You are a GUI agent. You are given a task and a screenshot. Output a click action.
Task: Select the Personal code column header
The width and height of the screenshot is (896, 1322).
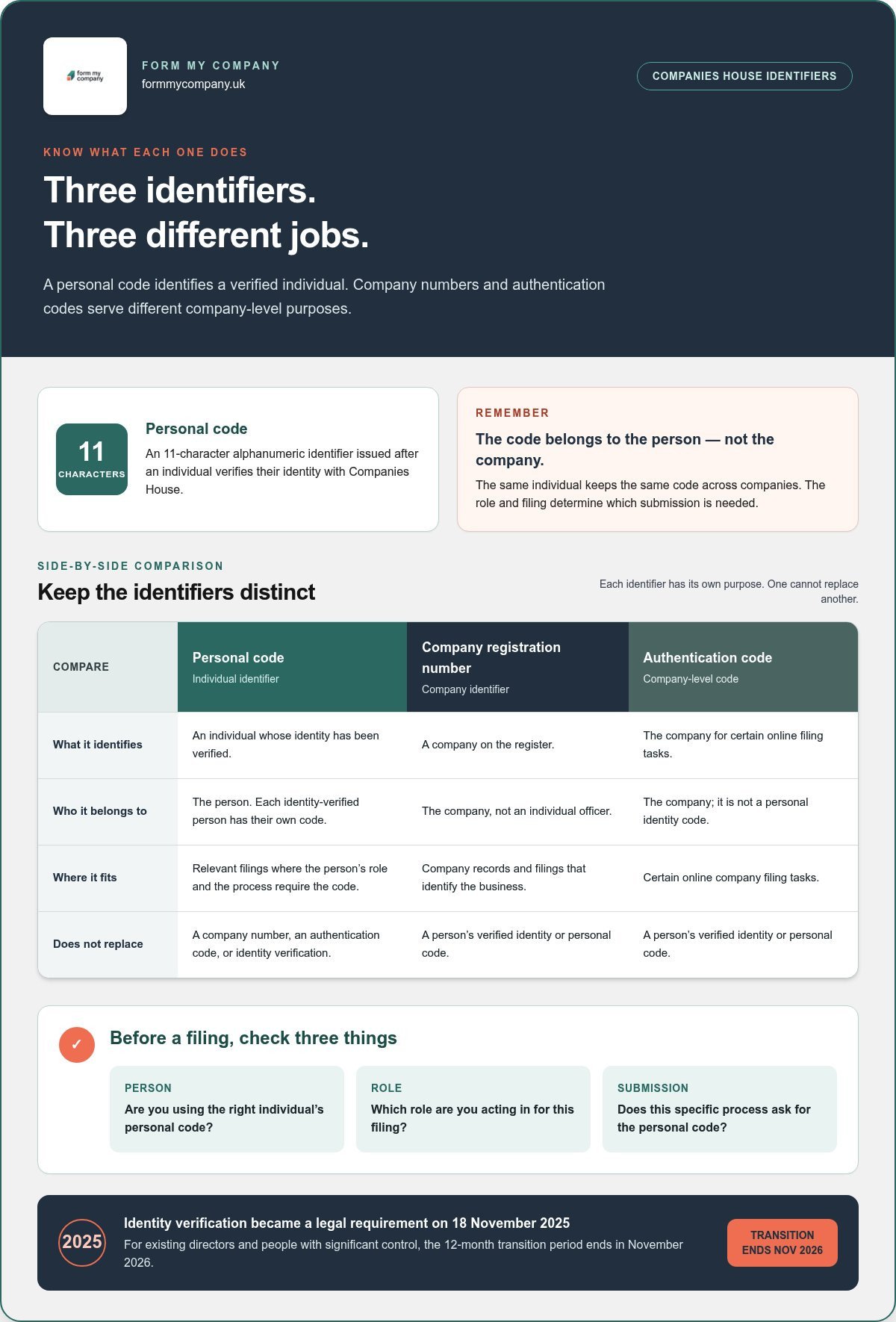tap(292, 667)
